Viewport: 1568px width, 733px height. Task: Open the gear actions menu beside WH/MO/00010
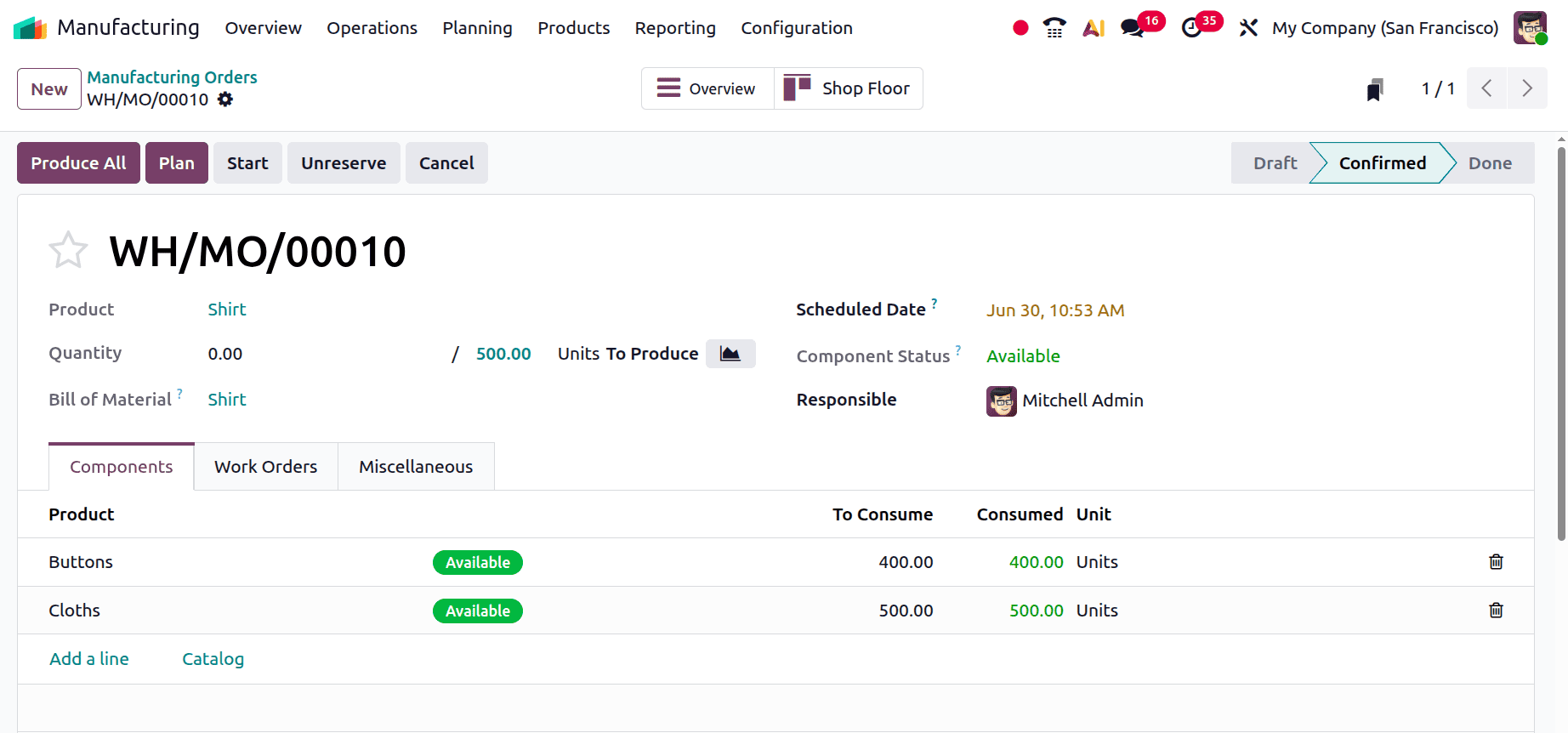[225, 99]
